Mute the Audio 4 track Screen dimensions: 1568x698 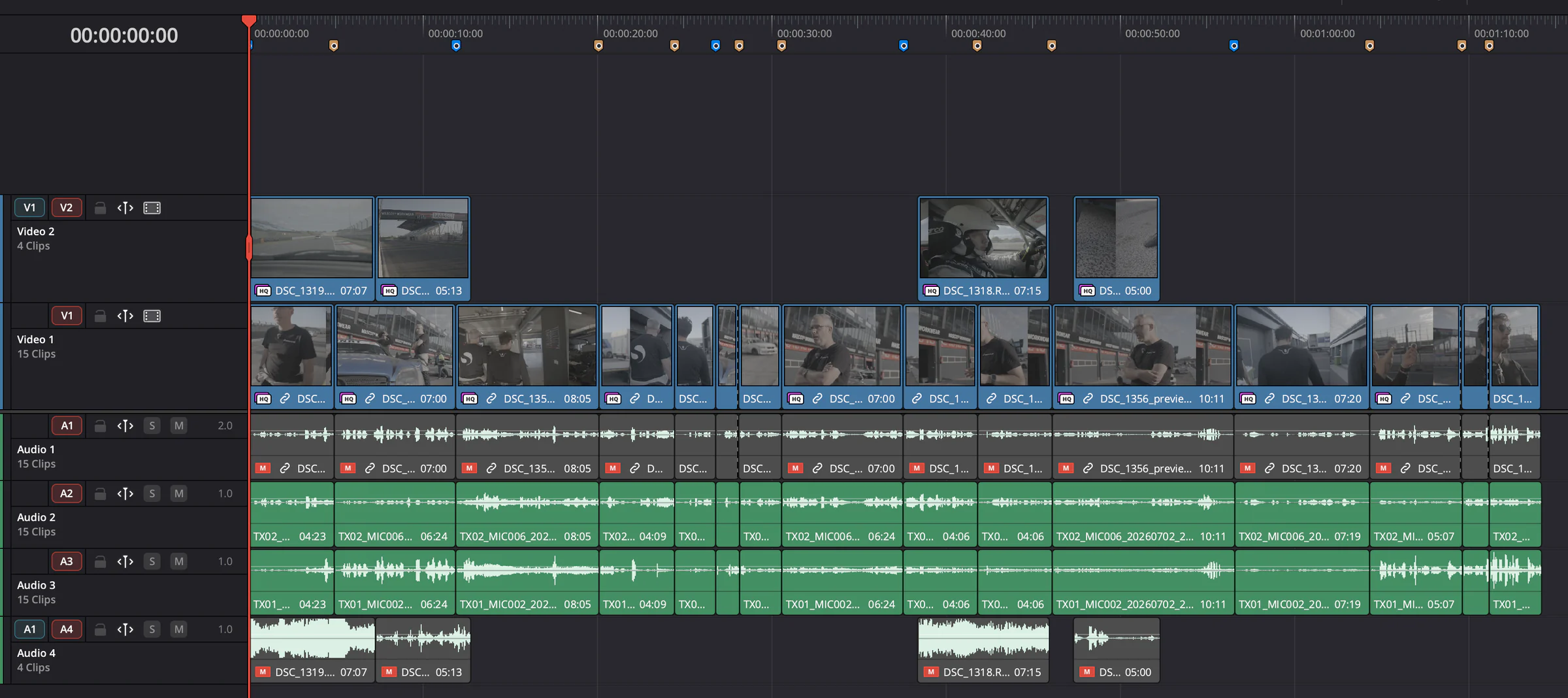[178, 630]
